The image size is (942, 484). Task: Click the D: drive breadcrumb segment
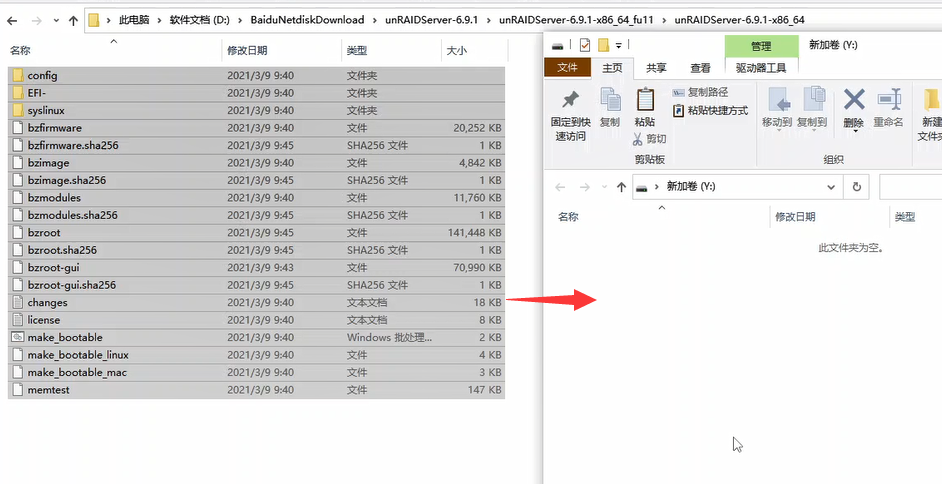(x=199, y=20)
